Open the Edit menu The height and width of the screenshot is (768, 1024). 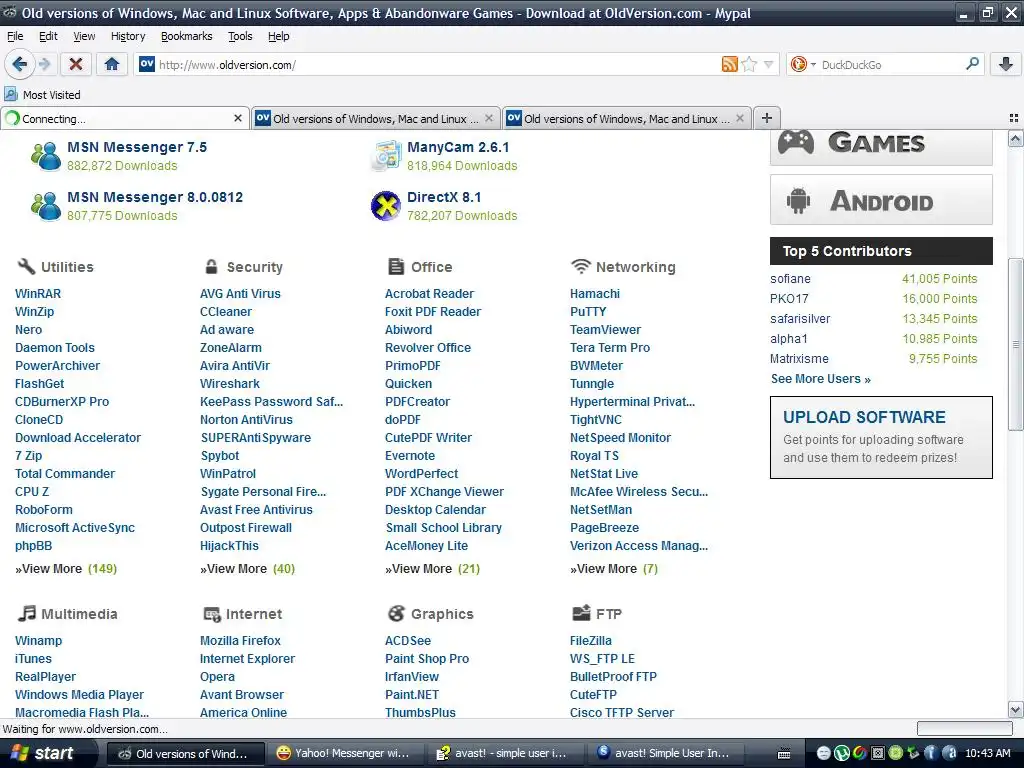[x=48, y=36]
